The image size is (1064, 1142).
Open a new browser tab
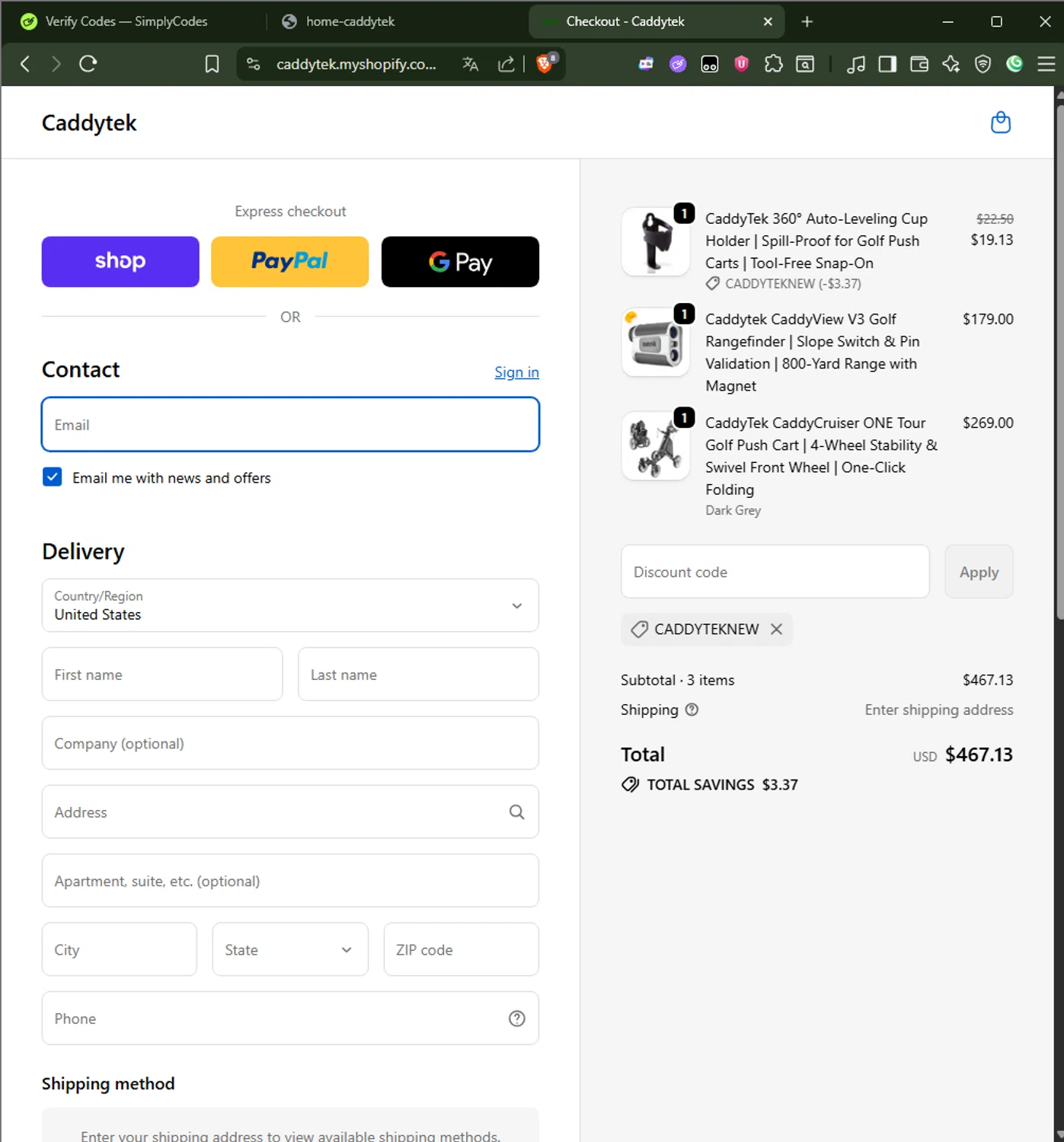[x=807, y=21]
